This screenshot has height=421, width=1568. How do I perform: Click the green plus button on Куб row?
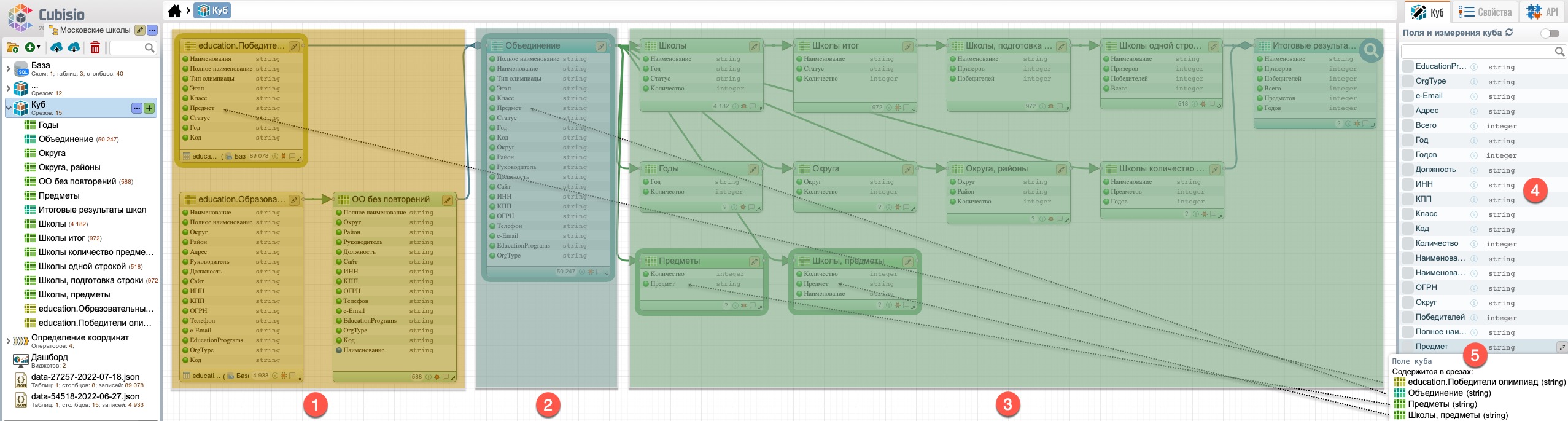pos(149,108)
